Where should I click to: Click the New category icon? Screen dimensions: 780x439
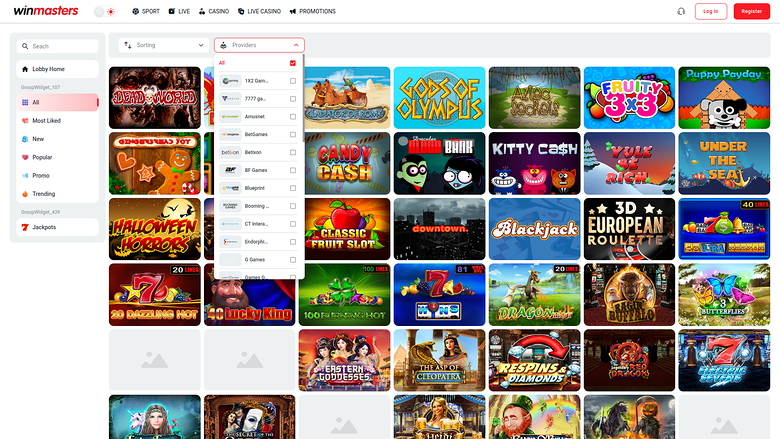(25, 139)
